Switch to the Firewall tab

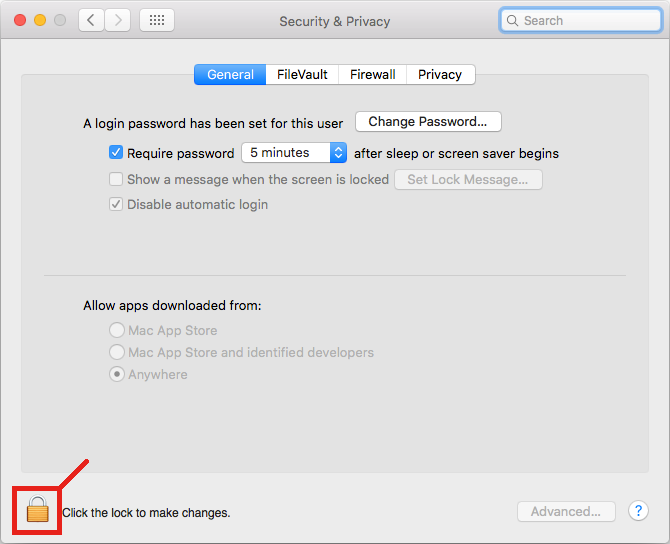coord(372,75)
